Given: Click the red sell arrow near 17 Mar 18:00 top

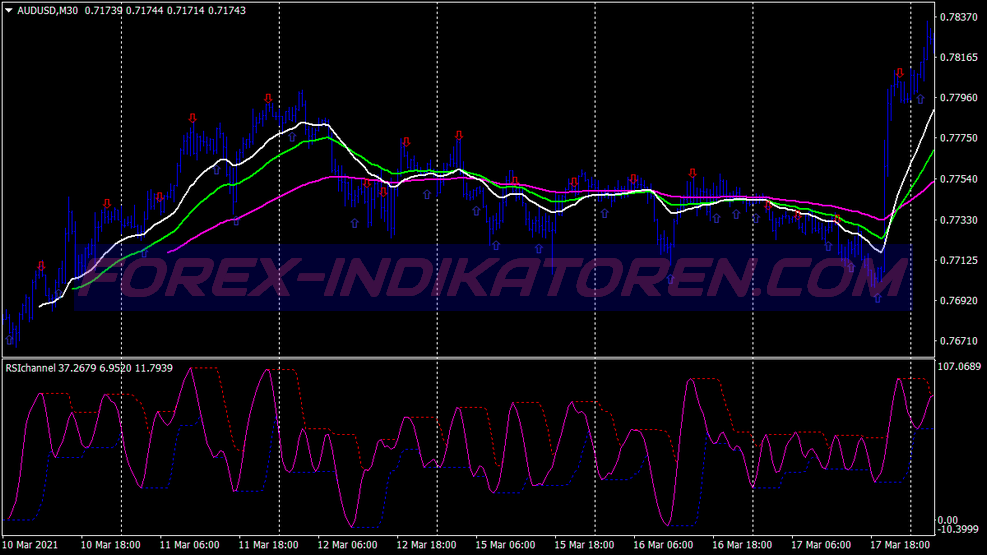Looking at the screenshot, I should pos(900,73).
